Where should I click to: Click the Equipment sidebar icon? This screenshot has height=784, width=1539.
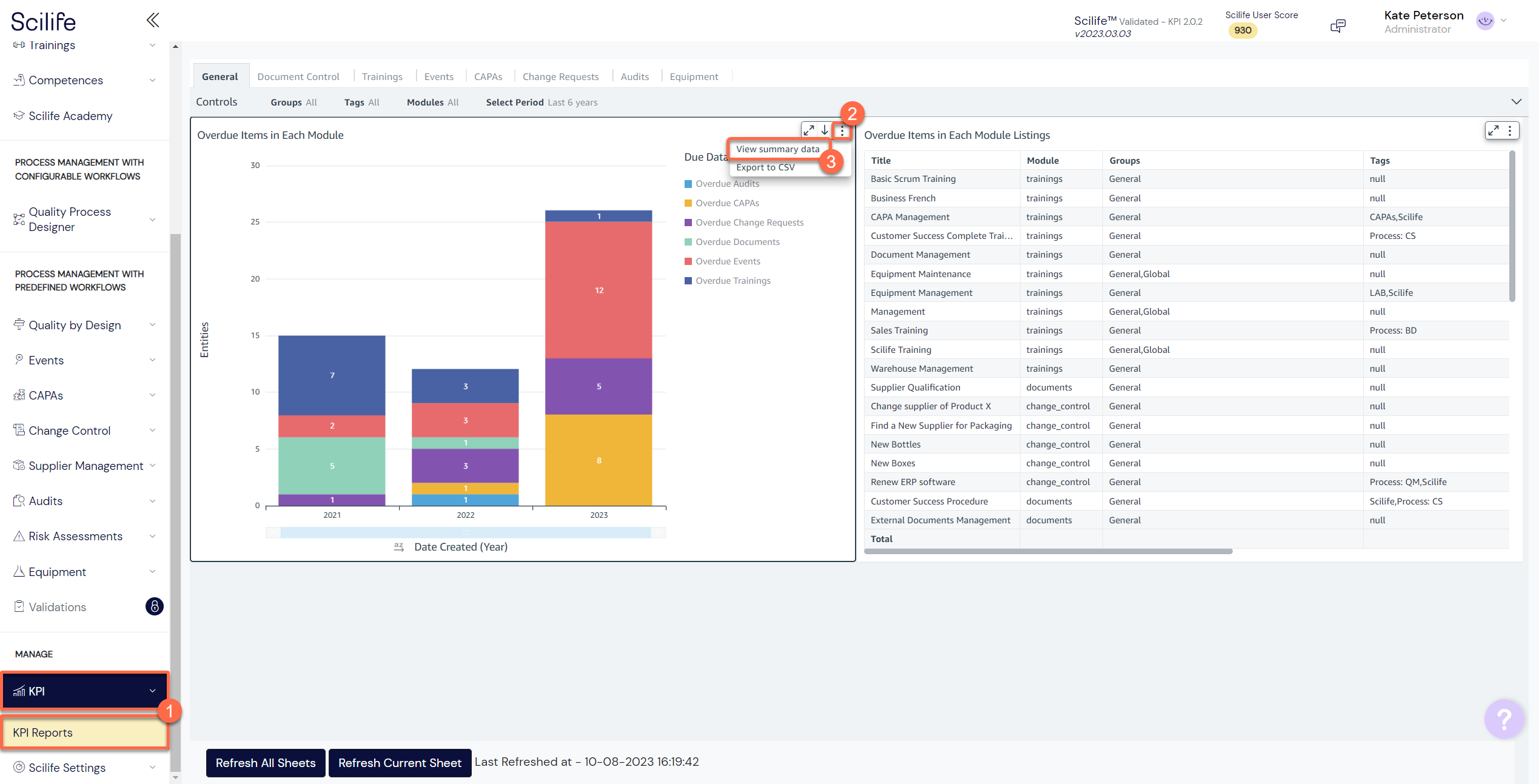19,571
